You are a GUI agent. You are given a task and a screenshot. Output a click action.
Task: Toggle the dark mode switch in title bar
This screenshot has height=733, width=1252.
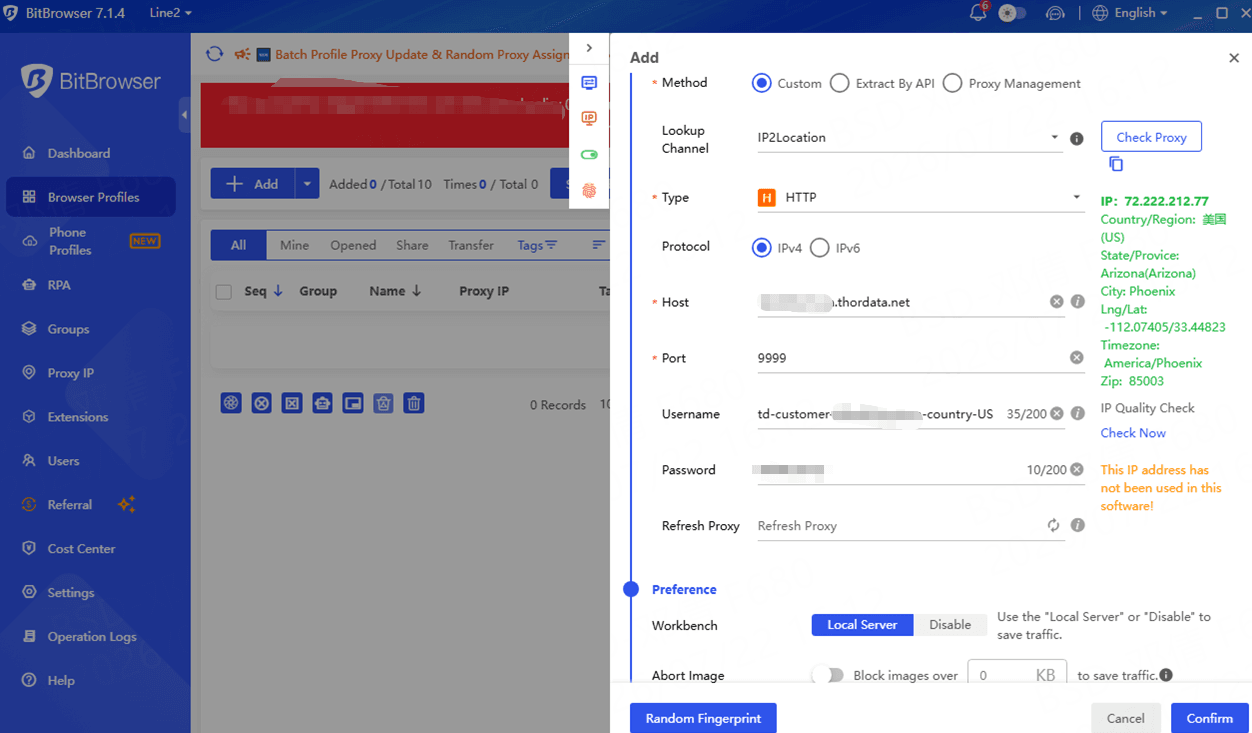click(1013, 13)
